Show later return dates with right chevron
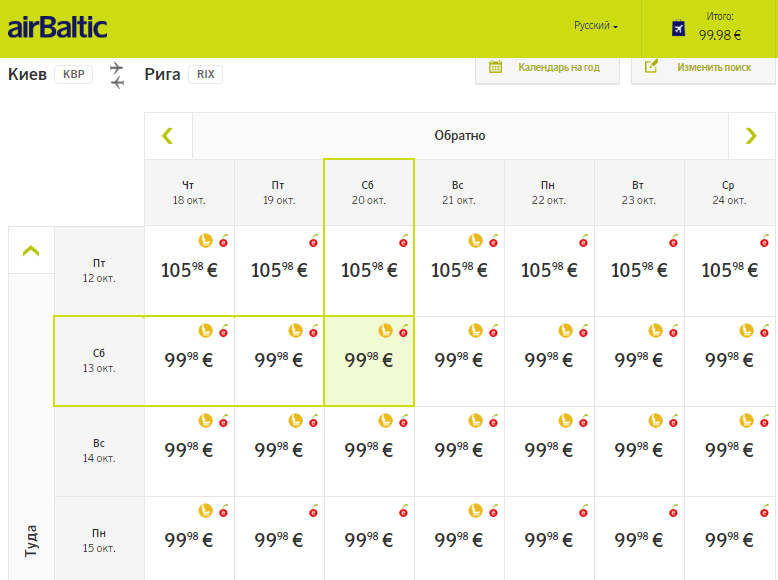This screenshot has width=778, height=580. point(751,136)
